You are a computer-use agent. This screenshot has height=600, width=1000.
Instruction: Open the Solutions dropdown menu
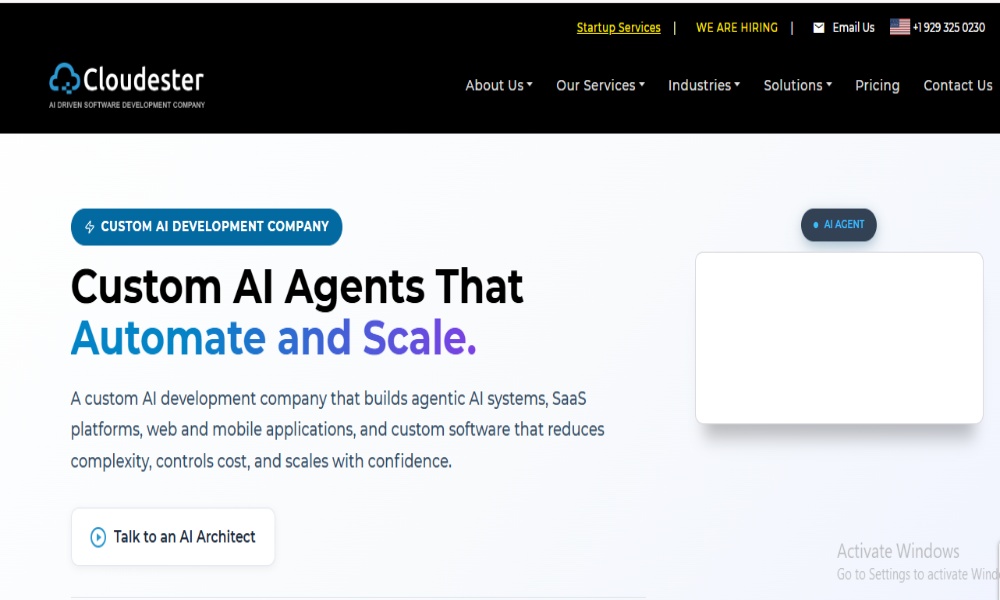pyautogui.click(x=797, y=86)
